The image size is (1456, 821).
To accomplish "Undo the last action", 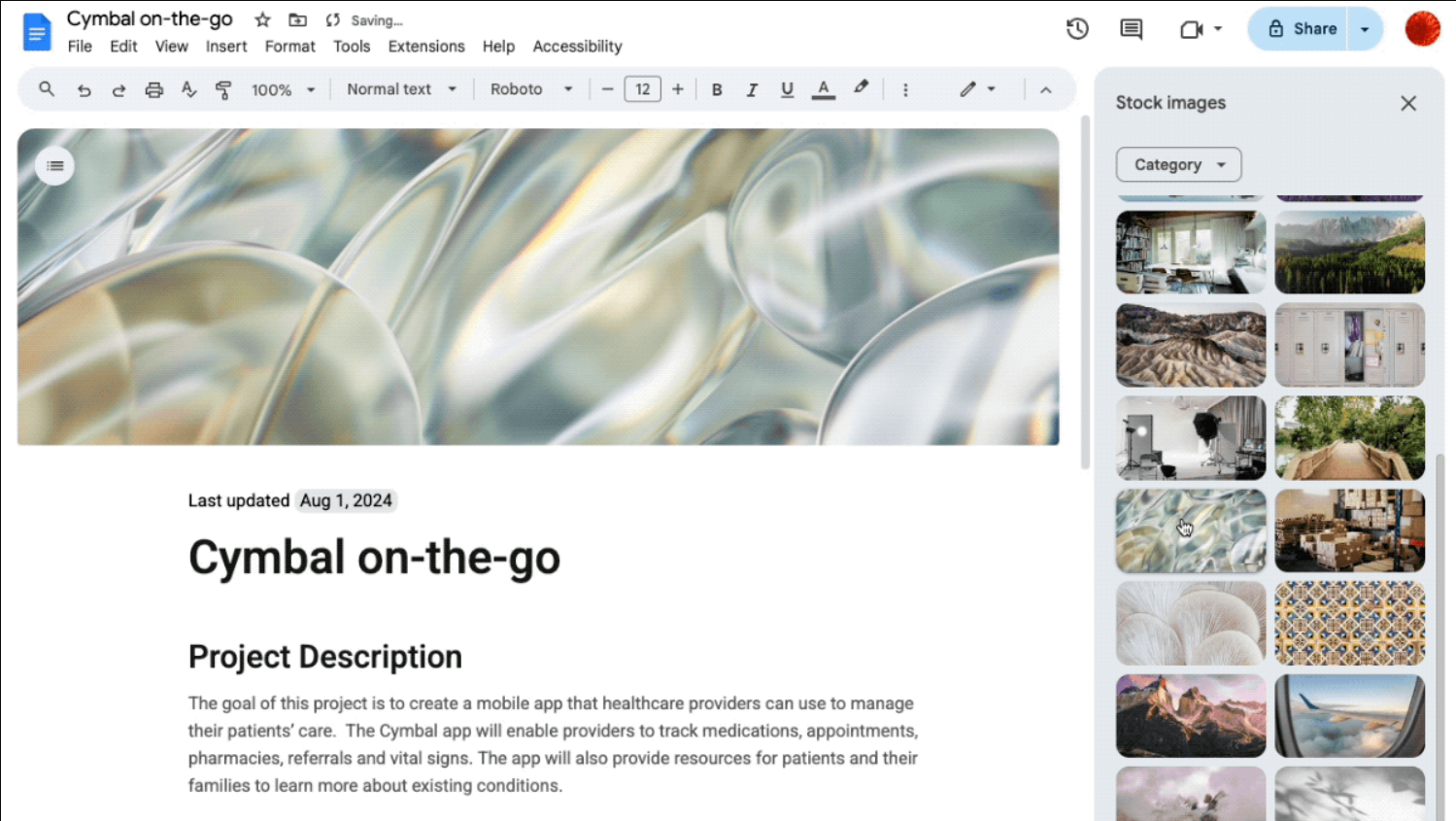I will 84,88.
